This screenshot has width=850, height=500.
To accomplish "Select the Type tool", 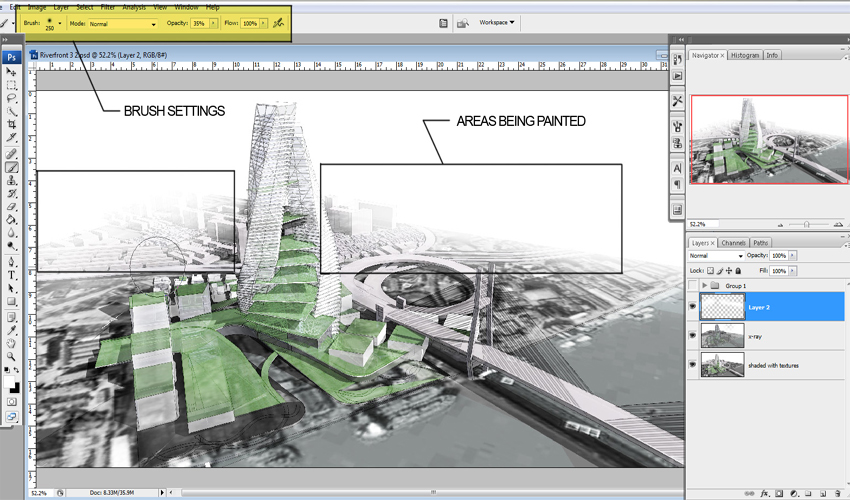I will [x=11, y=275].
